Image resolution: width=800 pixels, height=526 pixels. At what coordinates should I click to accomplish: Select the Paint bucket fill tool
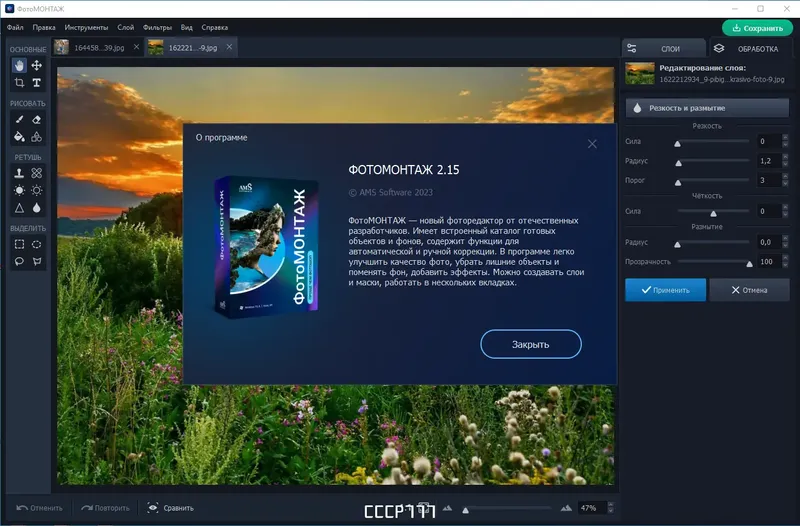19,137
